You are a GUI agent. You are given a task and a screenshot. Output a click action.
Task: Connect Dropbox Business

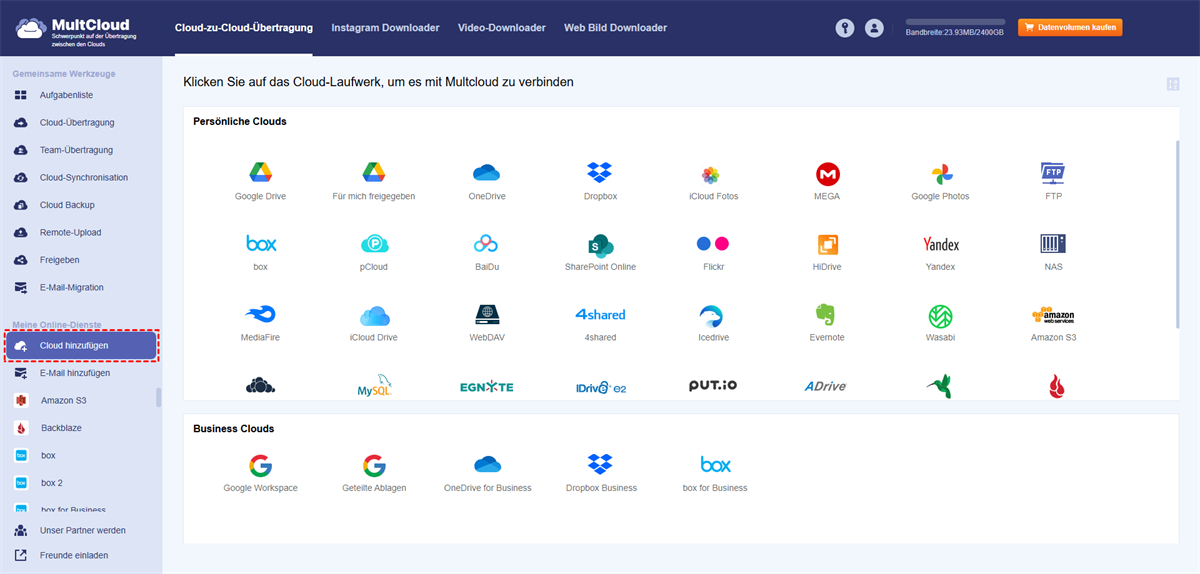(600, 464)
